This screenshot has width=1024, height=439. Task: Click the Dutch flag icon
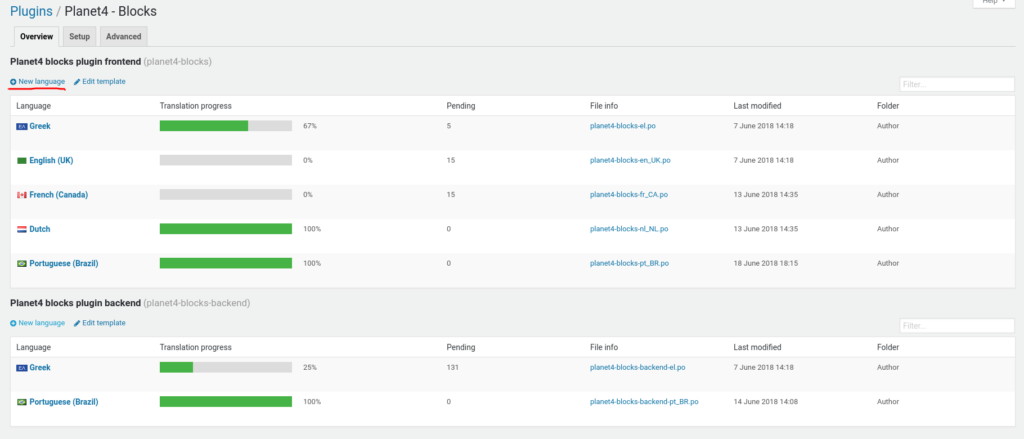click(22, 229)
